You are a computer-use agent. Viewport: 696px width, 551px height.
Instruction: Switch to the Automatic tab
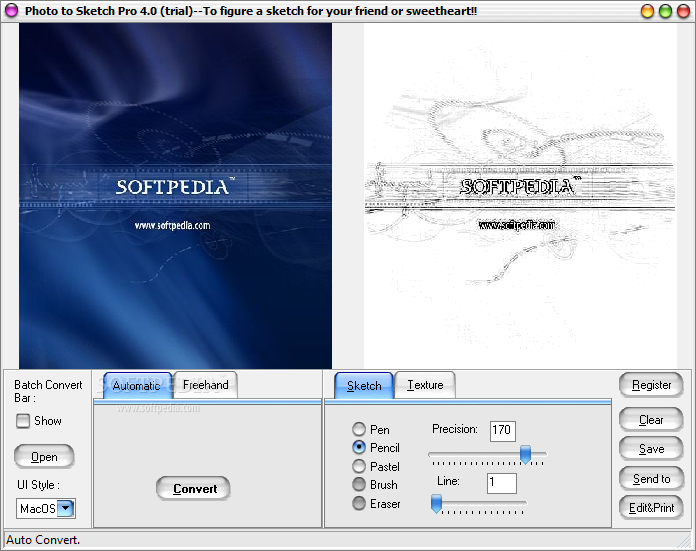pyautogui.click(x=137, y=385)
